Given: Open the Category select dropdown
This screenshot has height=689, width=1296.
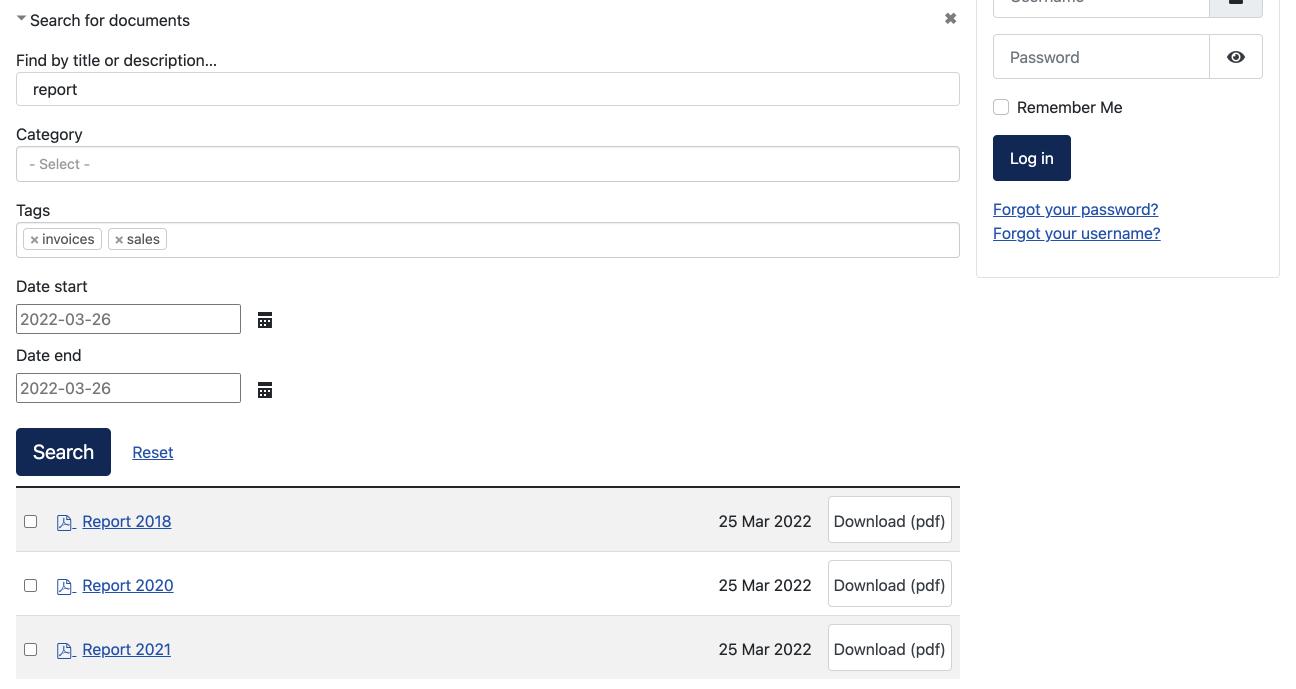Looking at the screenshot, I should [x=488, y=164].
